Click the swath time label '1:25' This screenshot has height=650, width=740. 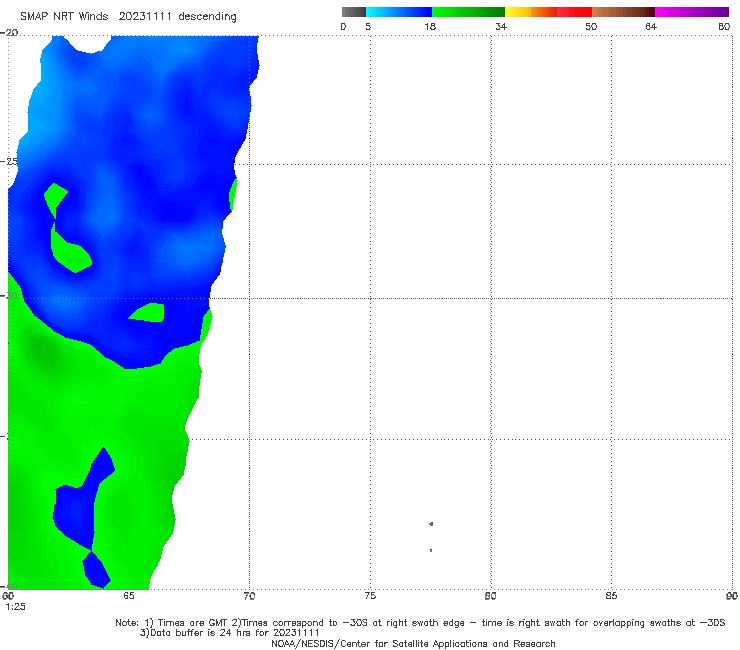pos(16,607)
